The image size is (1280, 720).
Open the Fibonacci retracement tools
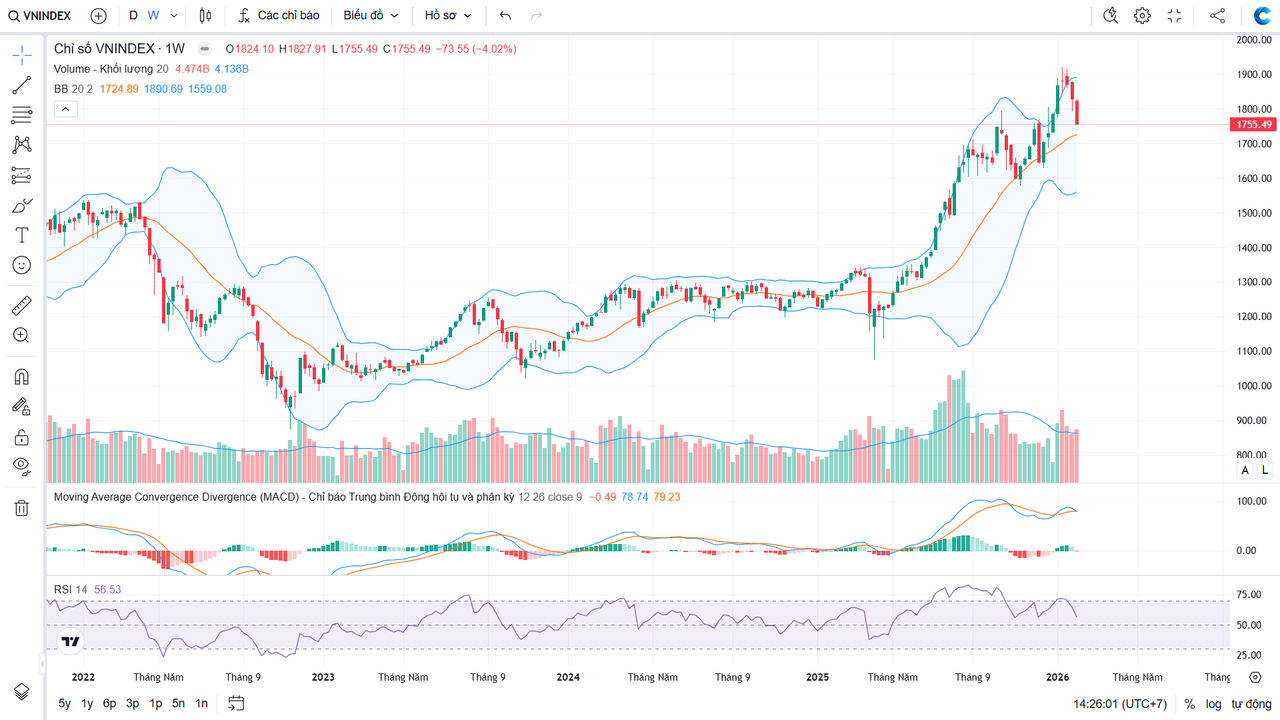pyautogui.click(x=21, y=115)
